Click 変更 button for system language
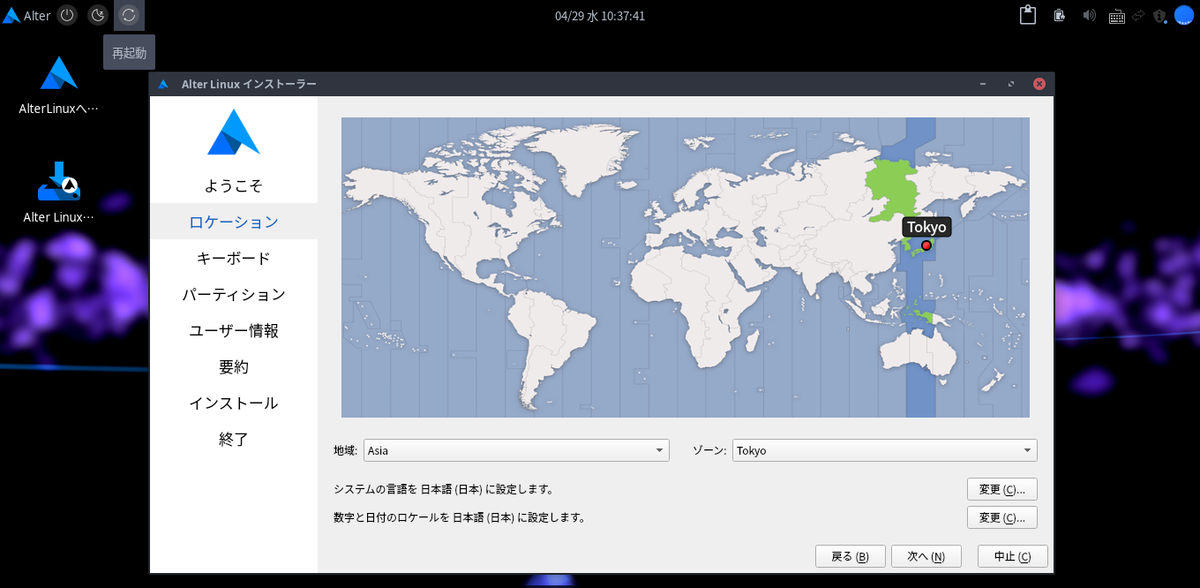The image size is (1200, 588). coord(1002,490)
